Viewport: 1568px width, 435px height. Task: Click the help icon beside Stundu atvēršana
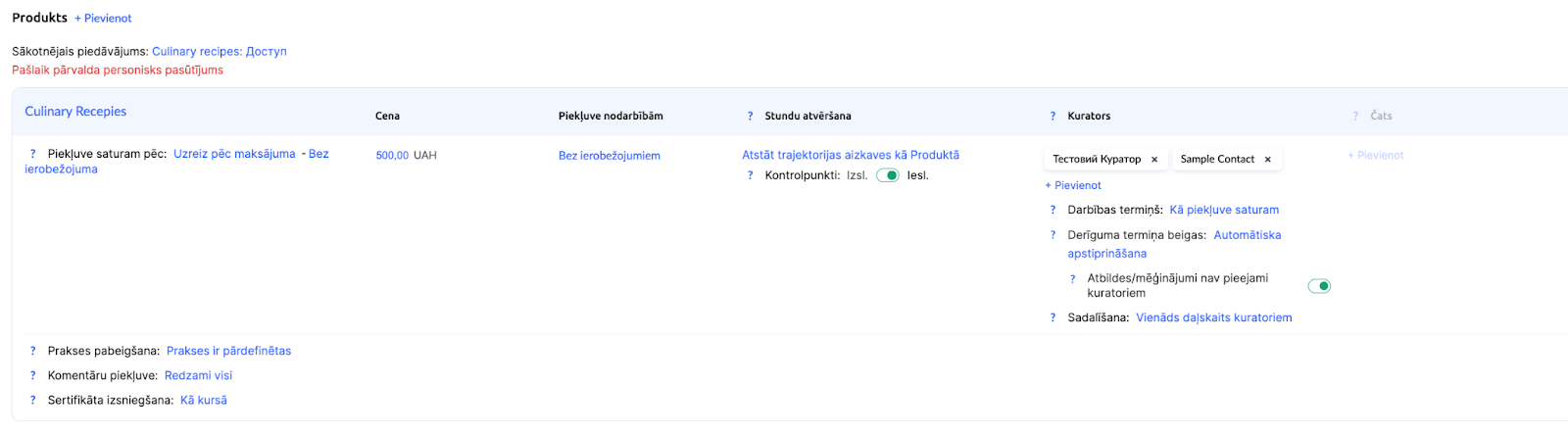(x=751, y=117)
